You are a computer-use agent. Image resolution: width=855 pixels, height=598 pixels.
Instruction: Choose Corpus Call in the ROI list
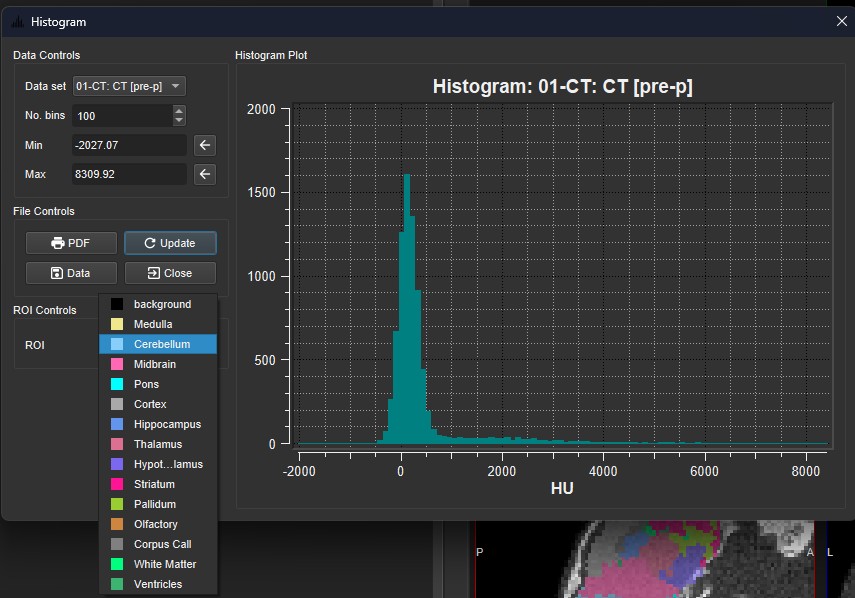click(x=158, y=544)
